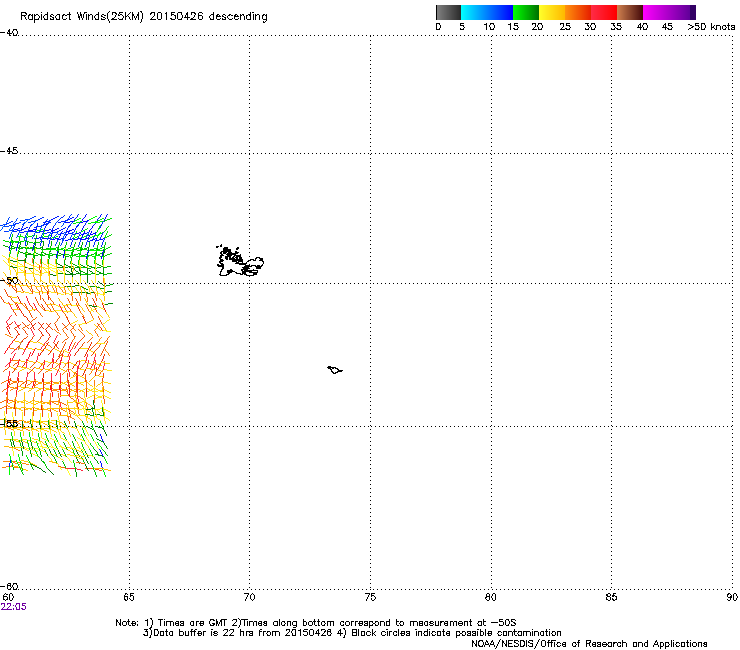Click the legend label '10'
740x650 pixels.
click(489, 27)
